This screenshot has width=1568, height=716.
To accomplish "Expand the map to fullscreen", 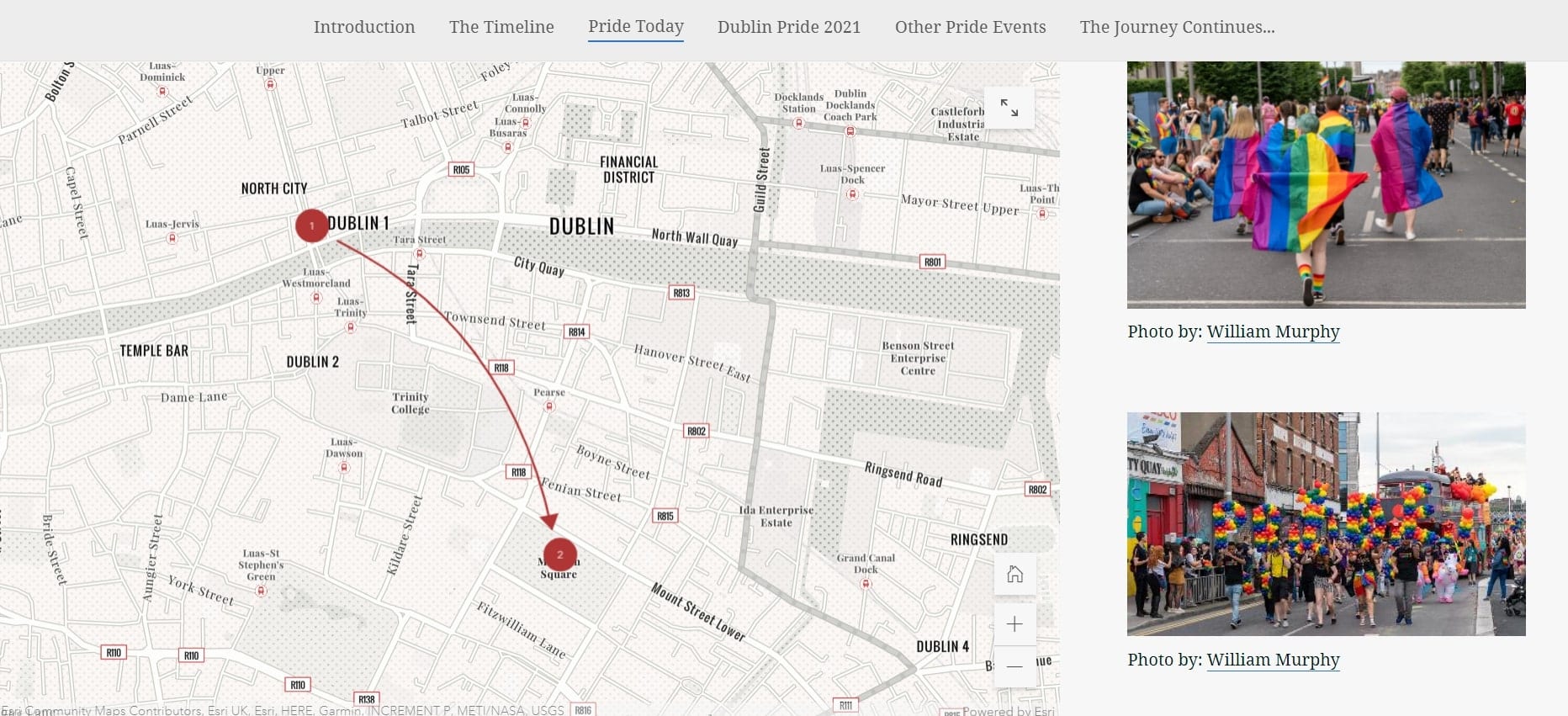I will point(1009,108).
